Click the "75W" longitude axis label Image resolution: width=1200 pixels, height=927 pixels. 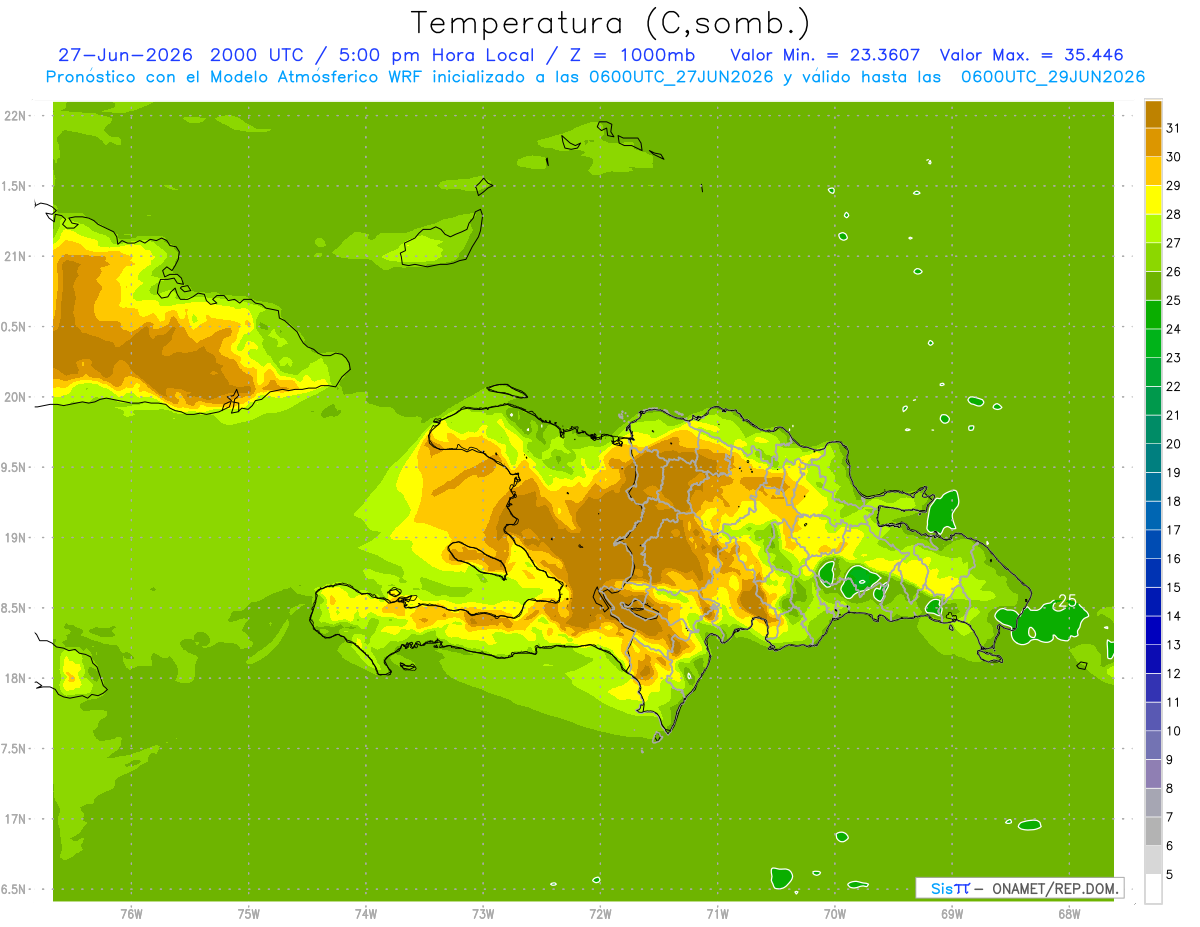(x=248, y=914)
